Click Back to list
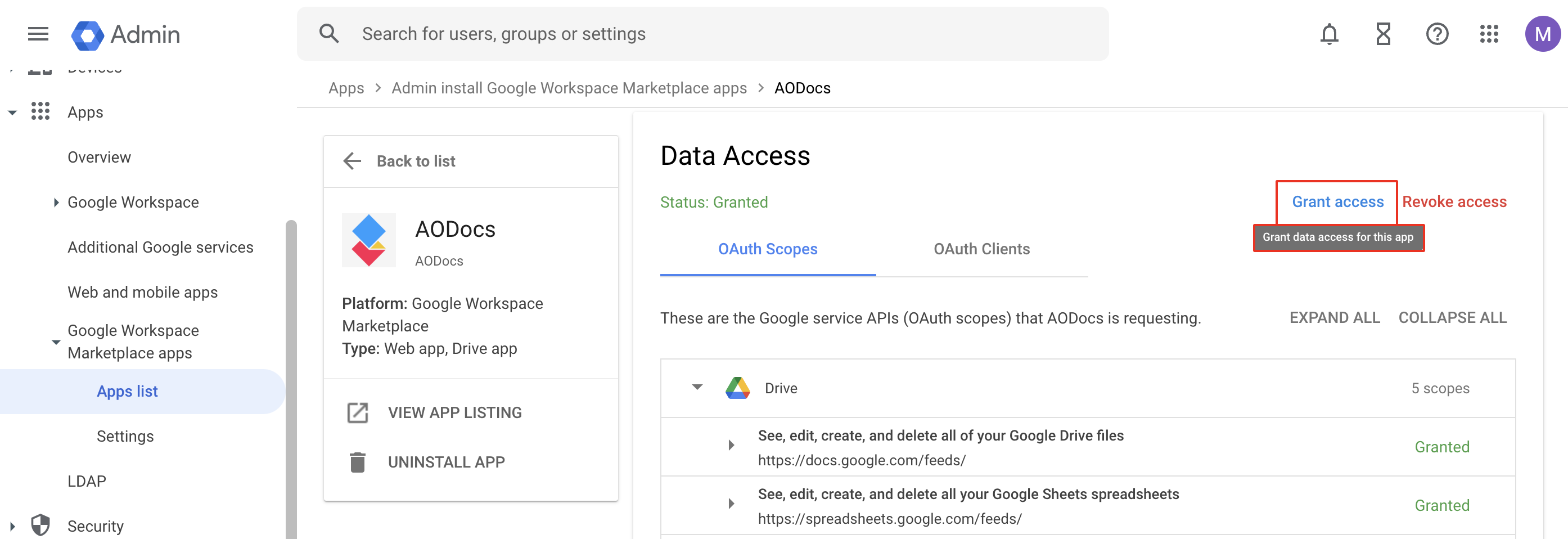The height and width of the screenshot is (539, 1568). coord(416,161)
